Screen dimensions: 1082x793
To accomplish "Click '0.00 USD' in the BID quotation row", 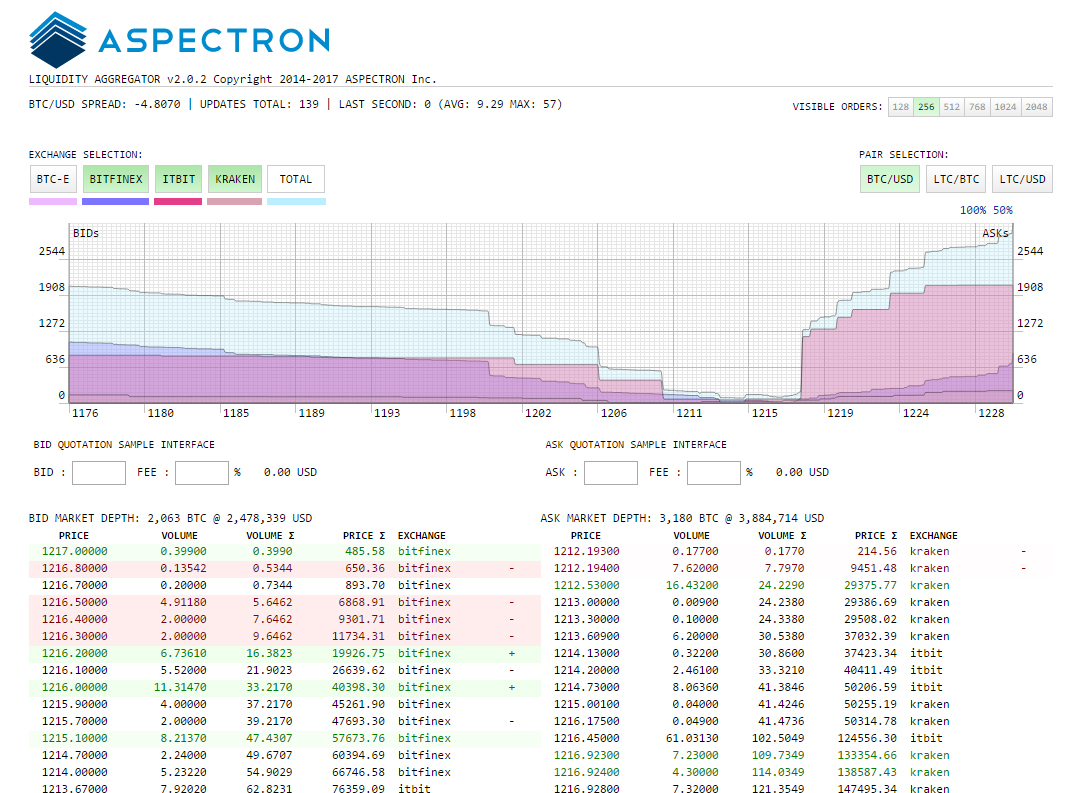I will coord(291,473).
